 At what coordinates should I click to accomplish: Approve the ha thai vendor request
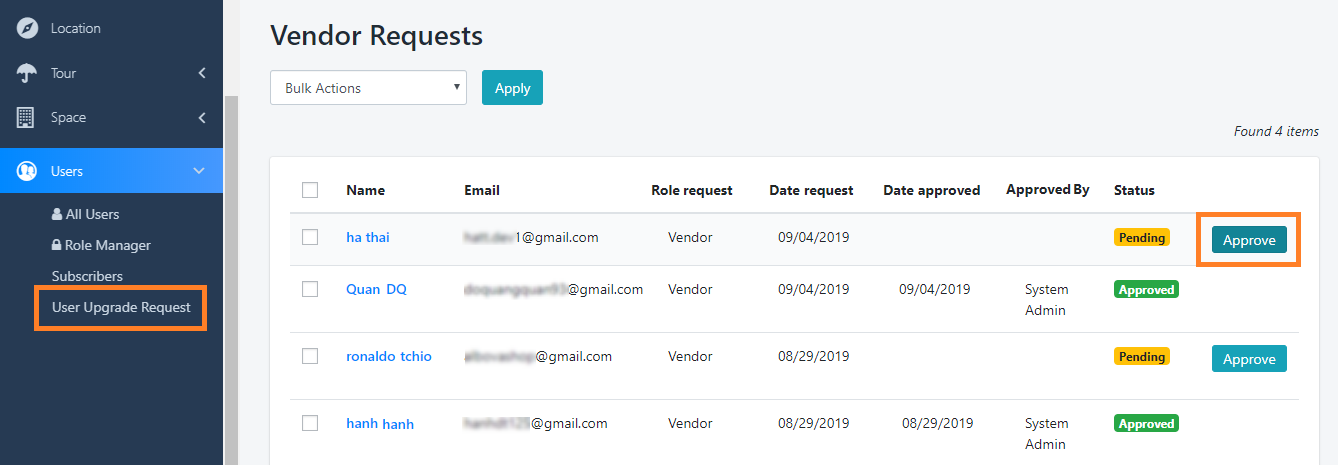1249,240
